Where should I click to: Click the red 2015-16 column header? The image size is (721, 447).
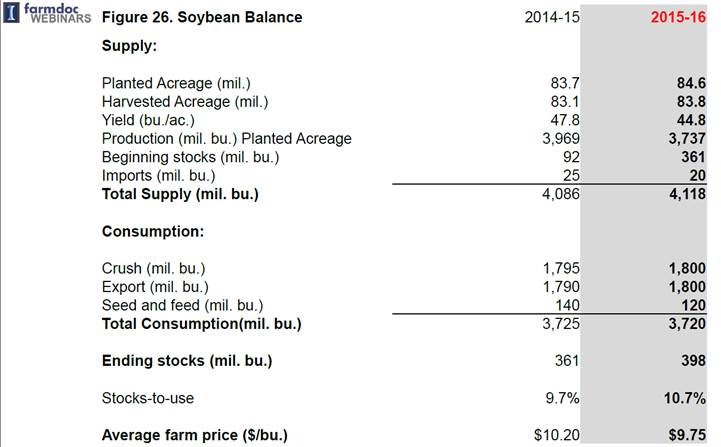(x=679, y=18)
